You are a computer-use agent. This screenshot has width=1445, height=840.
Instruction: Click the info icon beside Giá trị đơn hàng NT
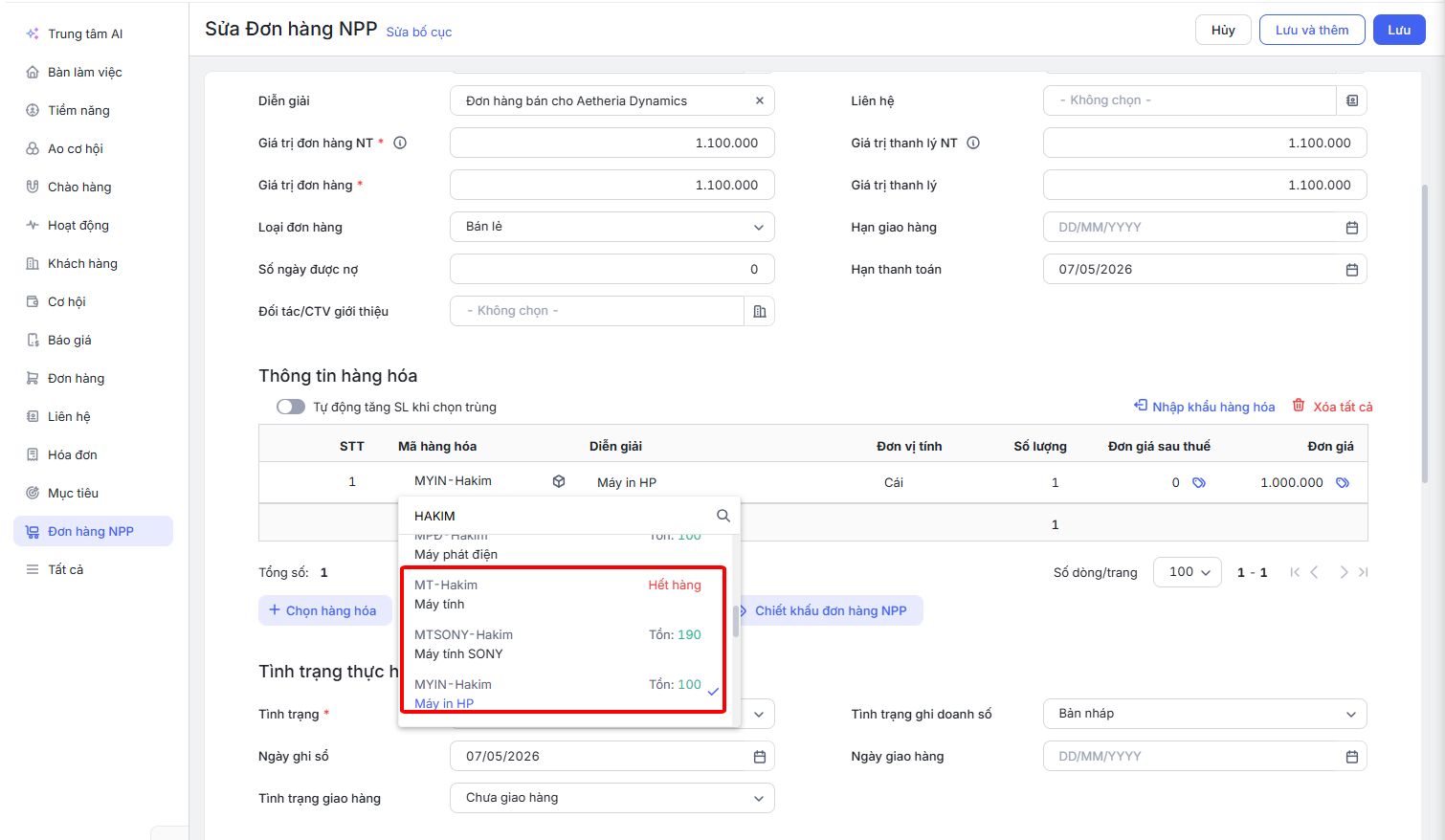[x=400, y=143]
